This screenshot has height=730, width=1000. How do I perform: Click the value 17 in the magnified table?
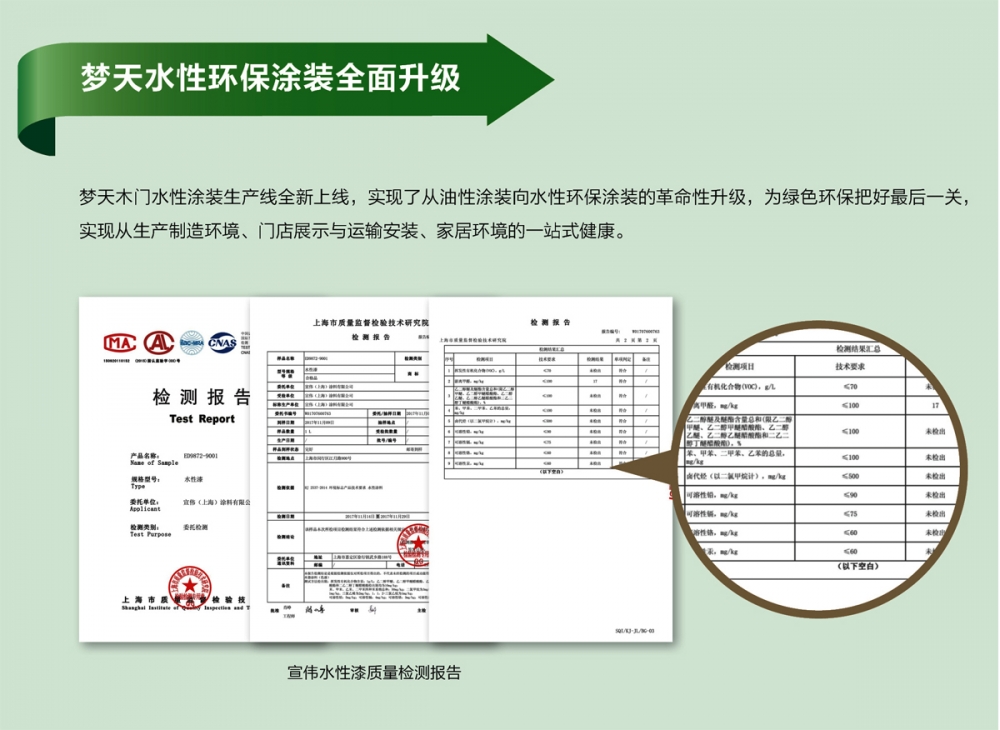(935, 405)
